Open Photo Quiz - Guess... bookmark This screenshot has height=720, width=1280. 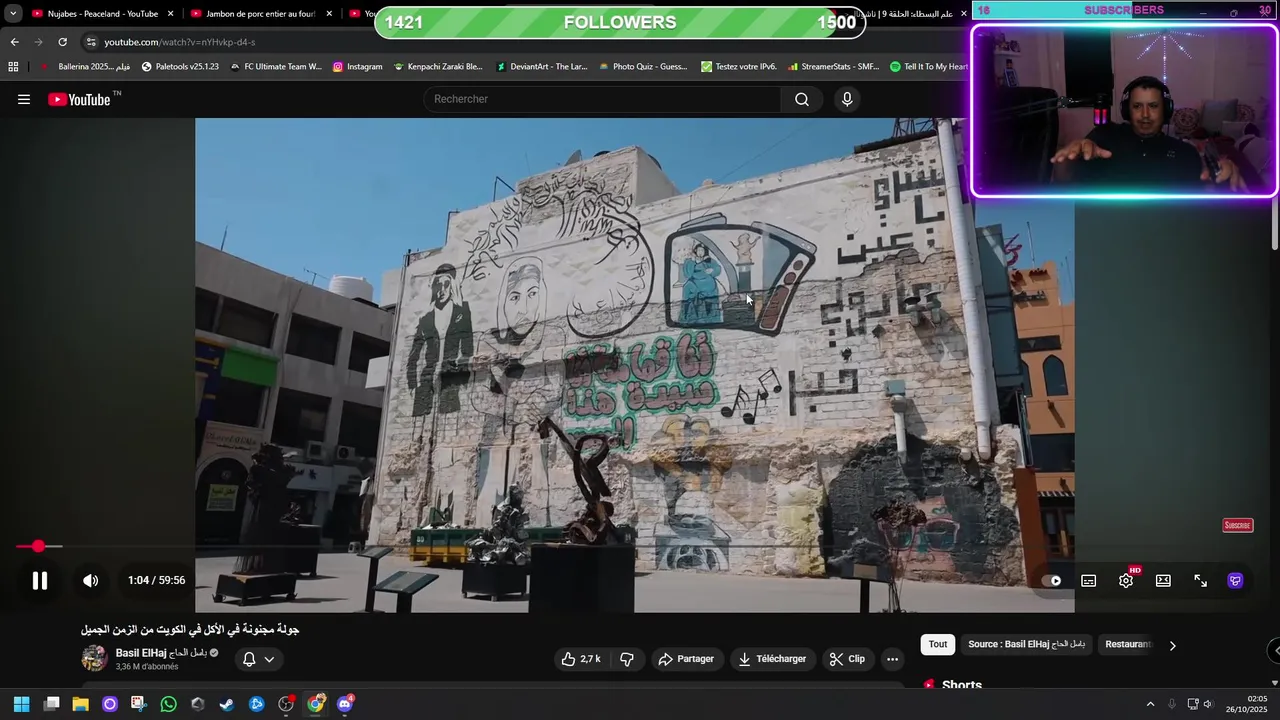click(643, 67)
